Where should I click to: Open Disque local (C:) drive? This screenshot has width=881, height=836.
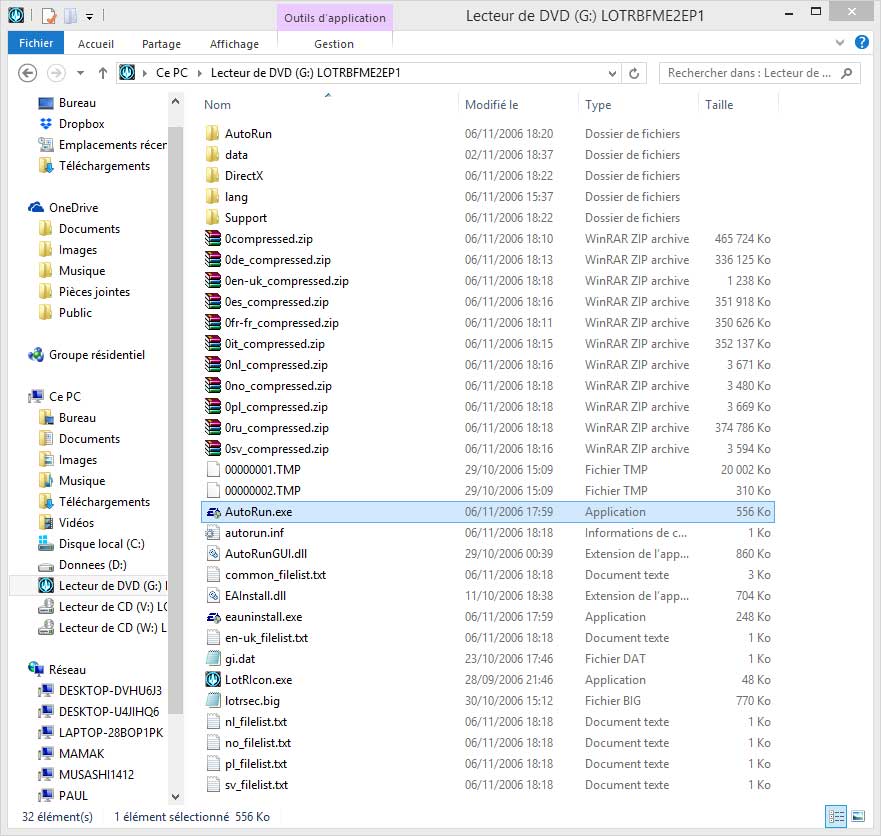click(101, 544)
